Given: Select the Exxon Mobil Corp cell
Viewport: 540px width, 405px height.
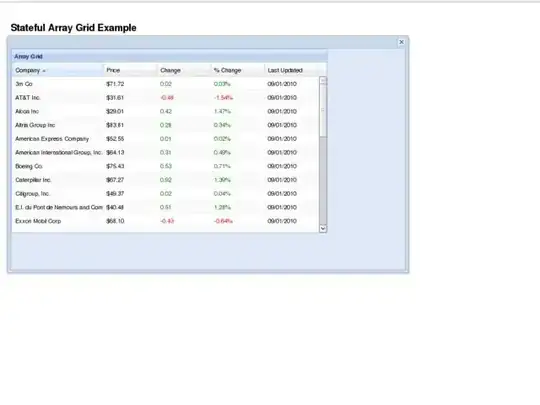Looking at the screenshot, I should click(x=58, y=221).
